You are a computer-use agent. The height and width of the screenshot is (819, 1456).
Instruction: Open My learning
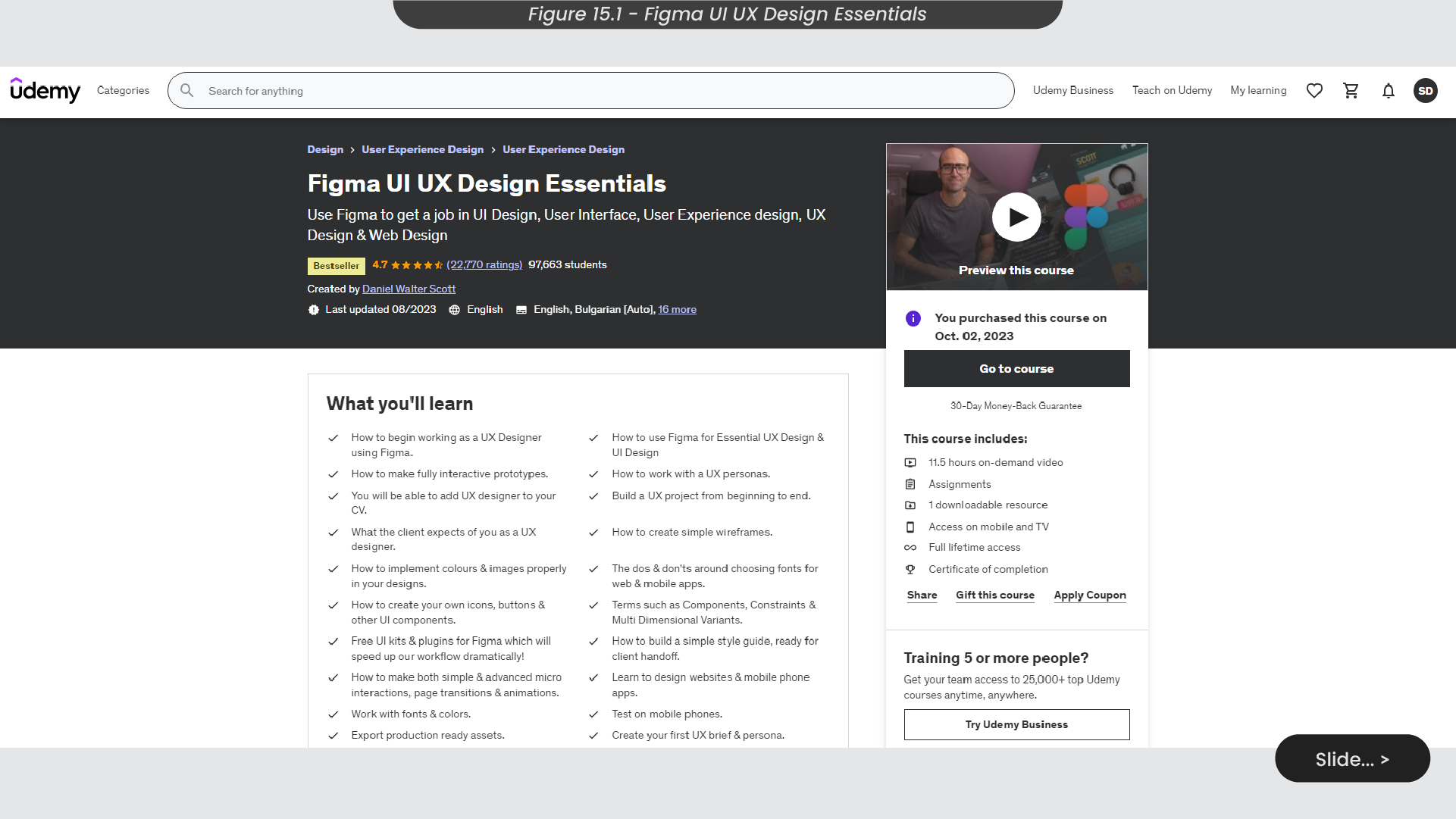pos(1258,90)
